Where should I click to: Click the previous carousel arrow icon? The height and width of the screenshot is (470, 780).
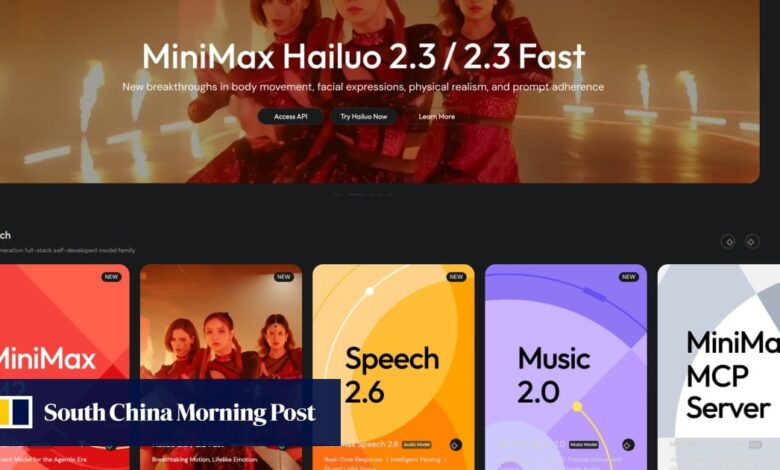point(728,242)
